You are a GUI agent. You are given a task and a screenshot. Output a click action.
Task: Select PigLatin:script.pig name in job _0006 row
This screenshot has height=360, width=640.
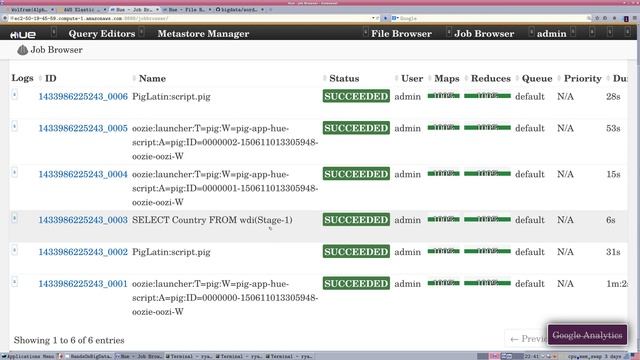click(171, 97)
